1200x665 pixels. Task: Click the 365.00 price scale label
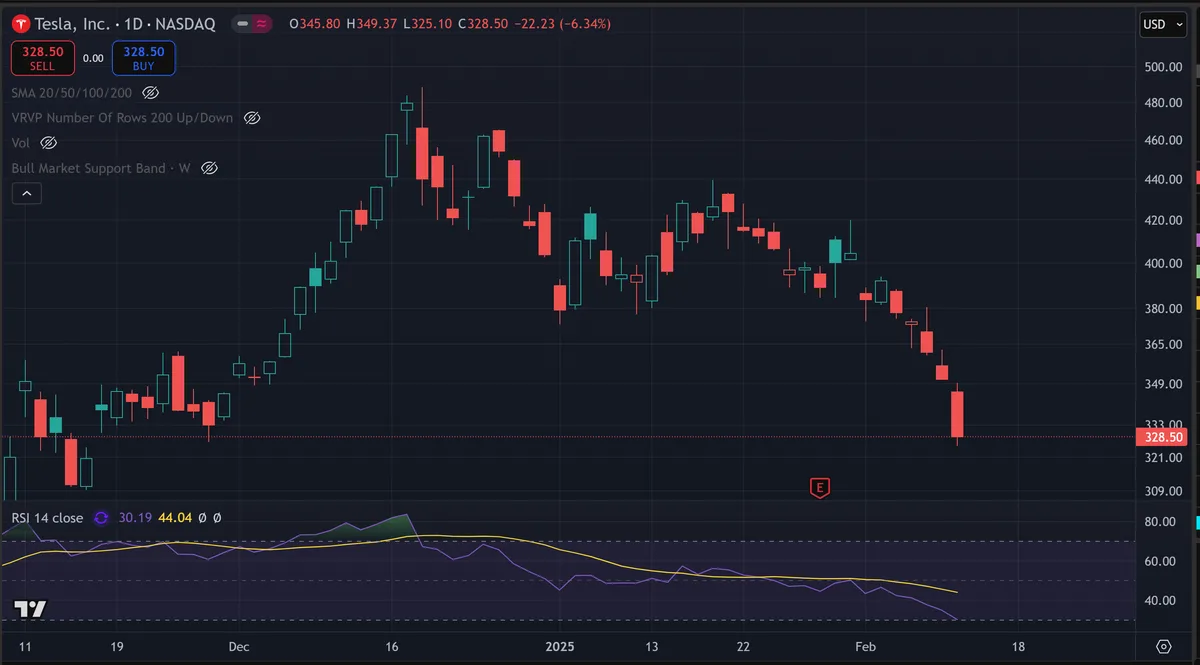pos(1164,345)
